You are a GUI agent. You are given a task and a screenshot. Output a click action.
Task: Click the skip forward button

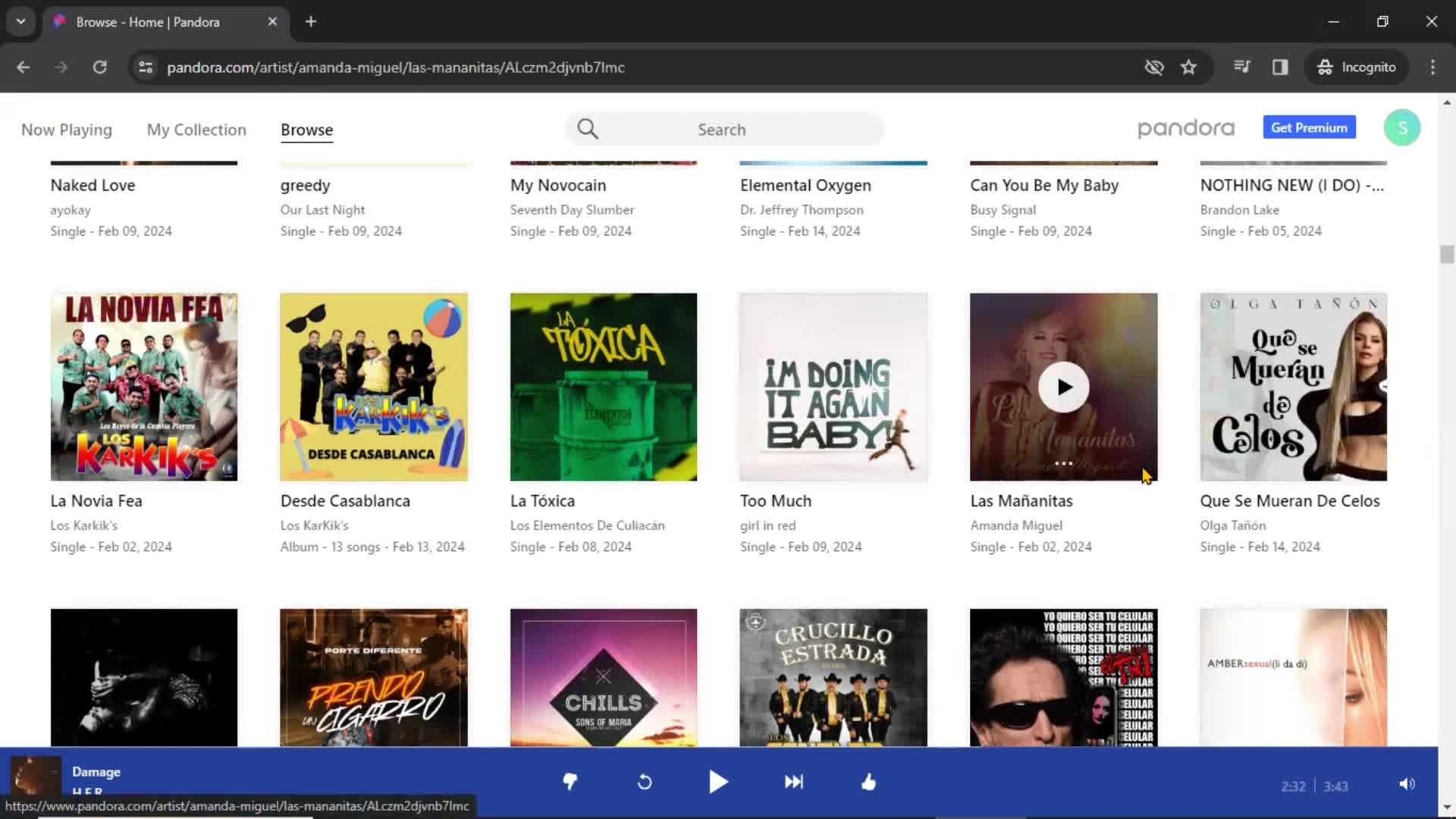793,782
